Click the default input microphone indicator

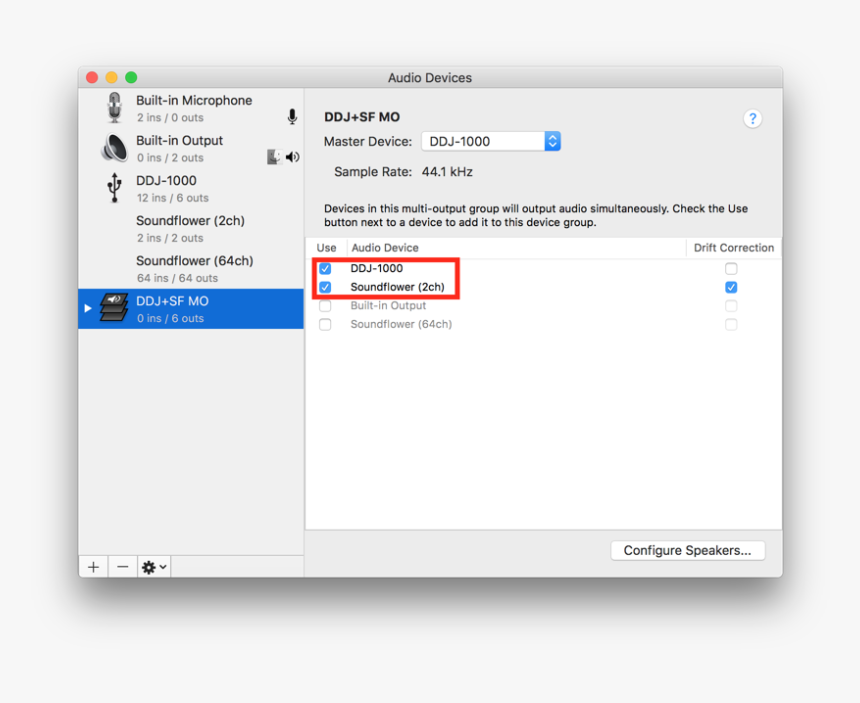pyautogui.click(x=292, y=116)
